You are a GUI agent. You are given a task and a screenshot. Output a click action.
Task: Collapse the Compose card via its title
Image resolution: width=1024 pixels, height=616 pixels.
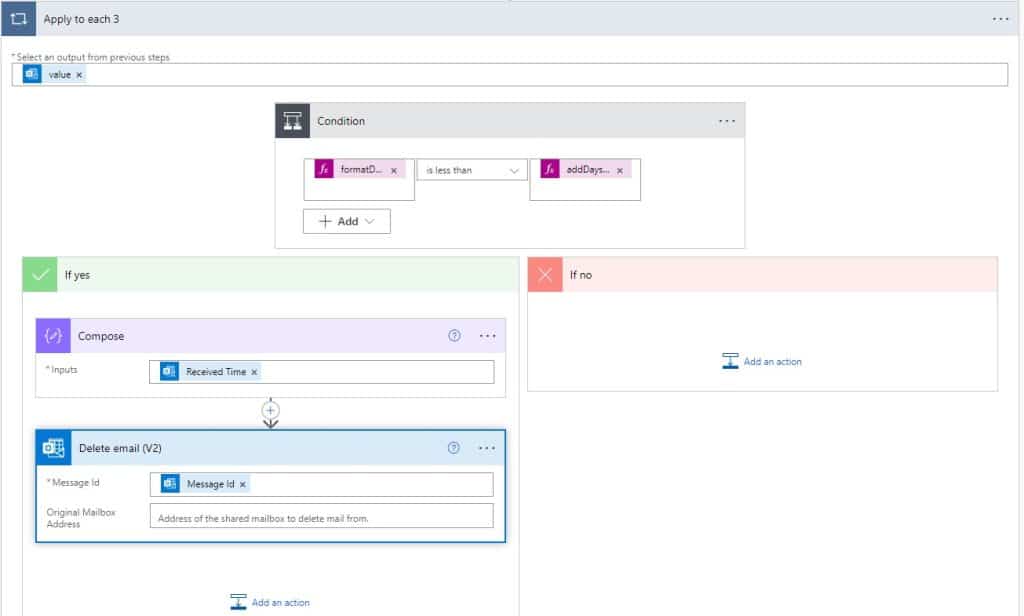[x=101, y=336]
